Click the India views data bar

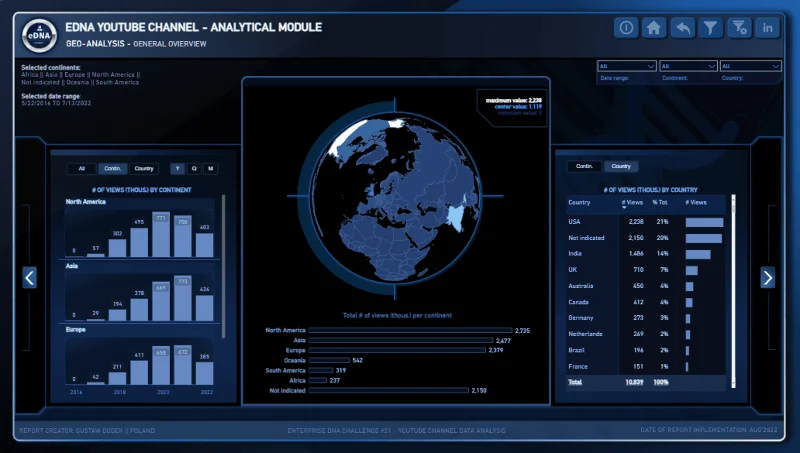point(698,254)
